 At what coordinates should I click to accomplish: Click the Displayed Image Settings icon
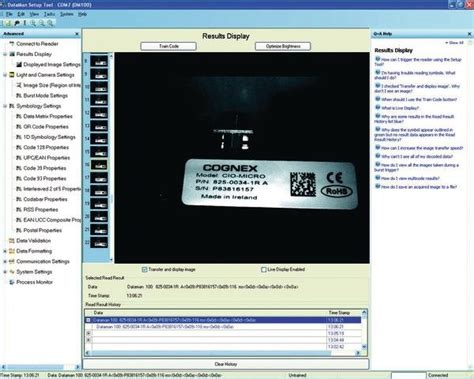19,64
